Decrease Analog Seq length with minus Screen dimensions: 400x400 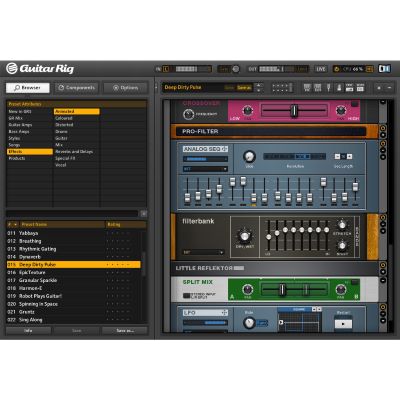337,156
